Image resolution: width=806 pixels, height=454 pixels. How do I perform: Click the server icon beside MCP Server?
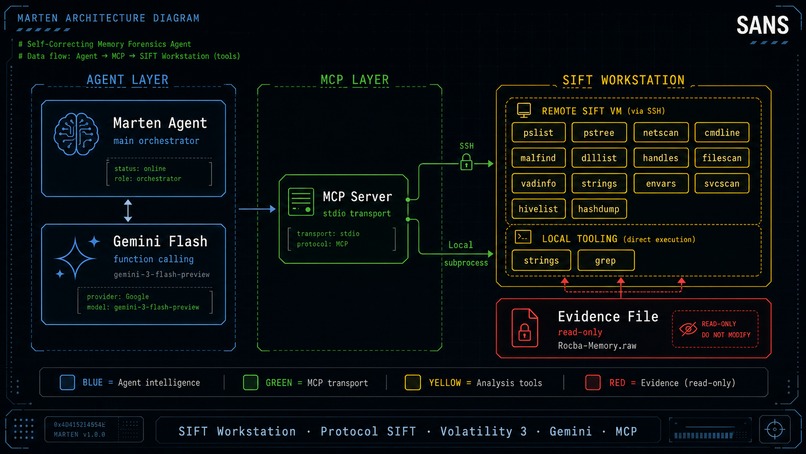[x=301, y=202]
